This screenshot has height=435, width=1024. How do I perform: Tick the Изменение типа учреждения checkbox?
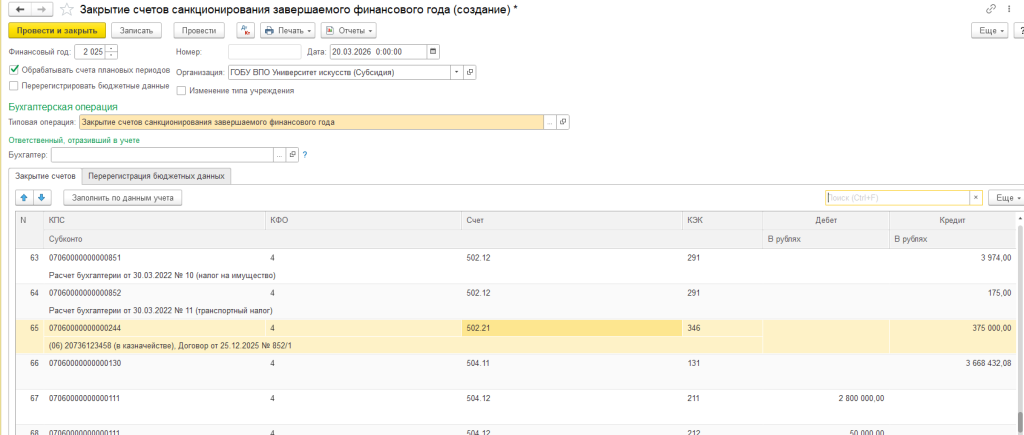coord(181,91)
